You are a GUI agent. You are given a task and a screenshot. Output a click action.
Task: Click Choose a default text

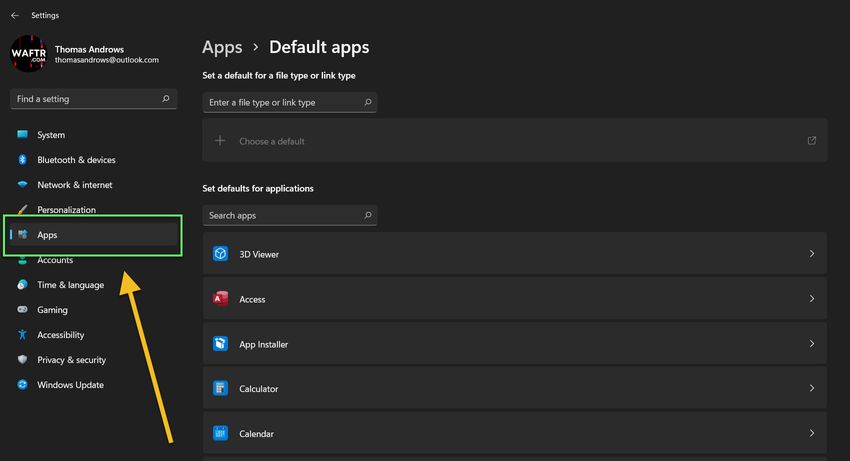pyautogui.click(x=272, y=141)
